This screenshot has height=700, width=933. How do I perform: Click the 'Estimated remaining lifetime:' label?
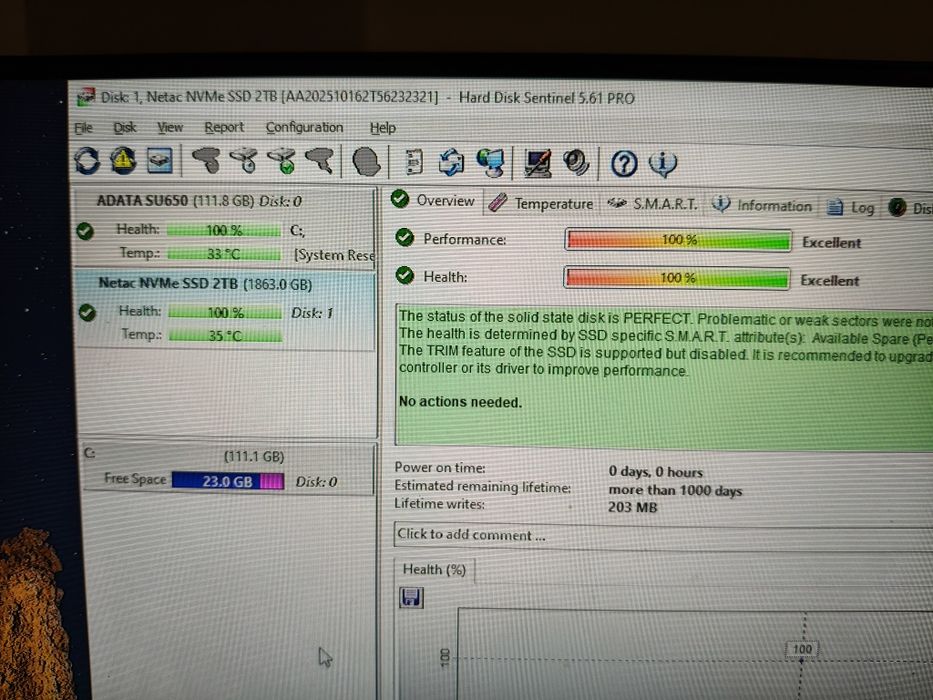point(483,486)
